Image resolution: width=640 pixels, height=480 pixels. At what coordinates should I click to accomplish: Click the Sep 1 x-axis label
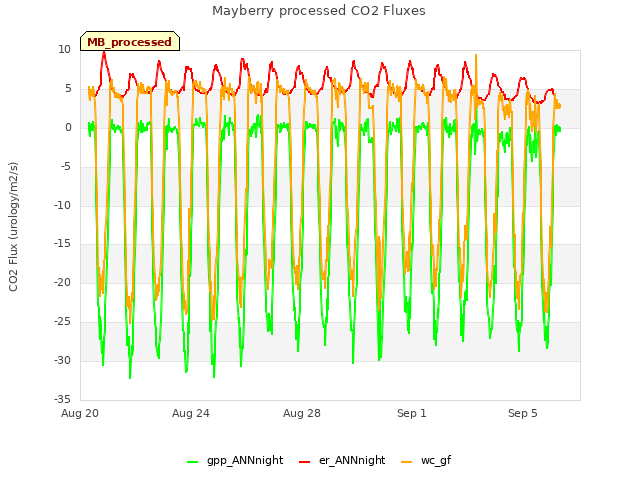412,413
